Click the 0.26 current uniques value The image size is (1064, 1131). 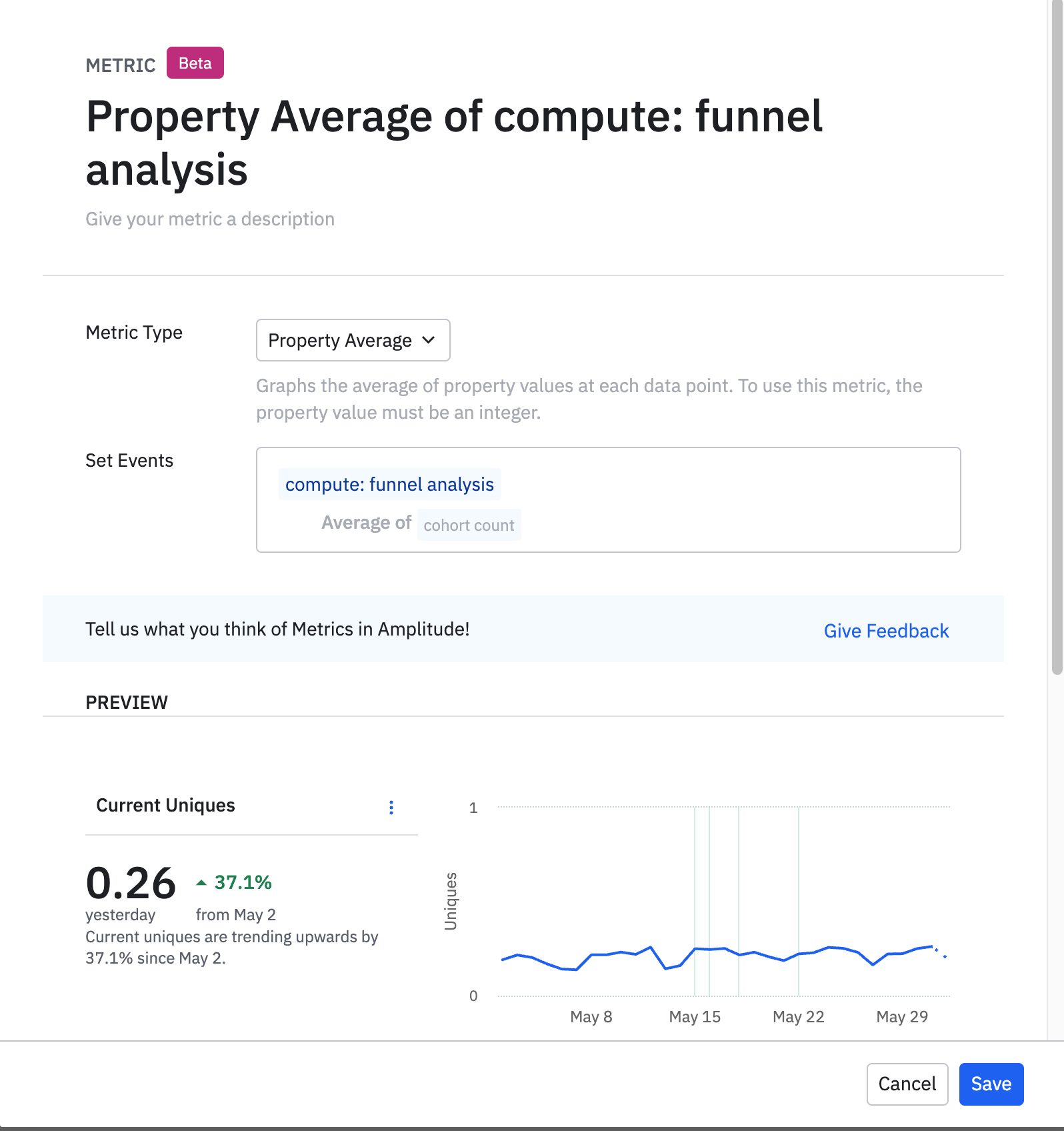point(131,883)
